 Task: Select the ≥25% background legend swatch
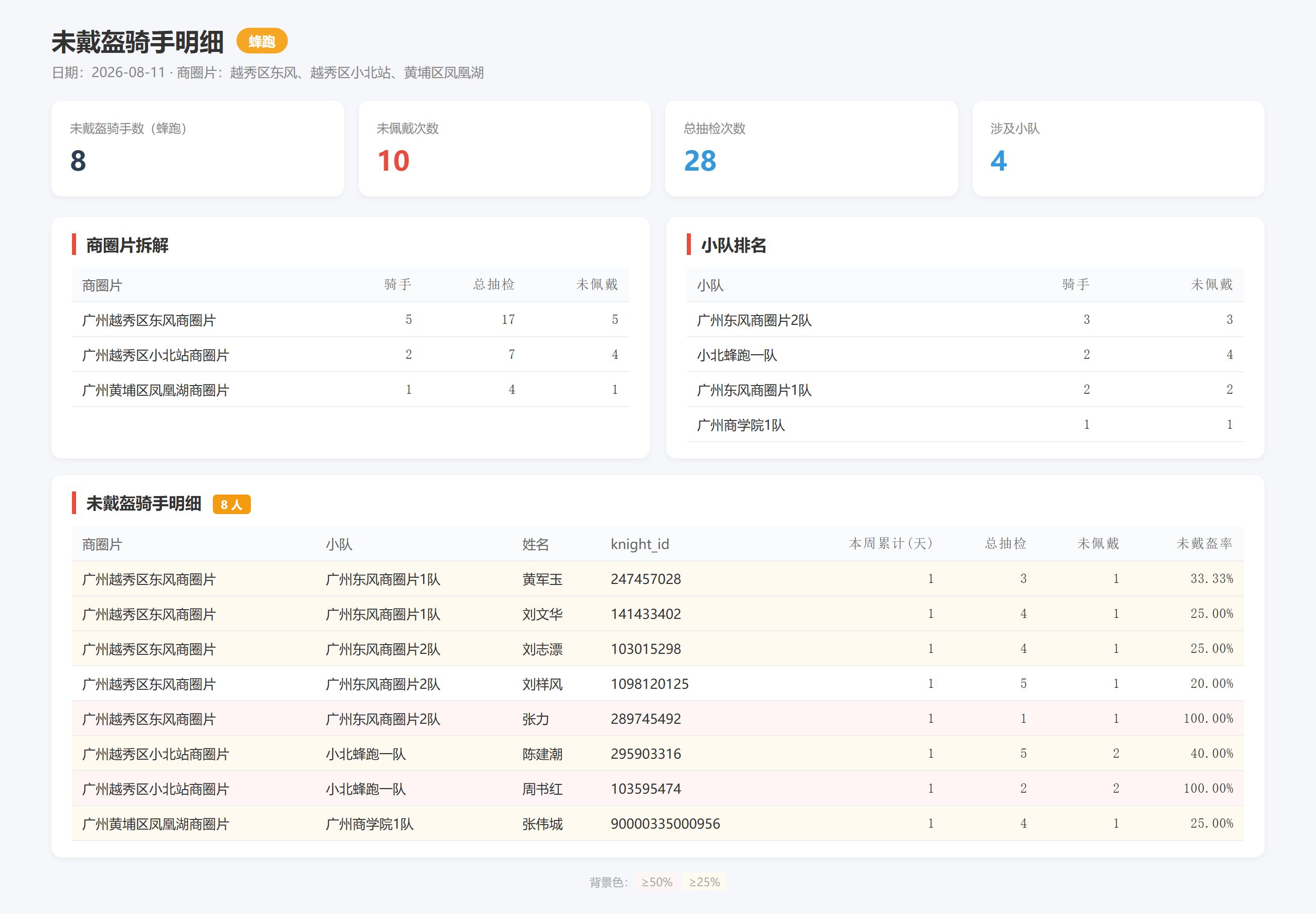pos(704,882)
